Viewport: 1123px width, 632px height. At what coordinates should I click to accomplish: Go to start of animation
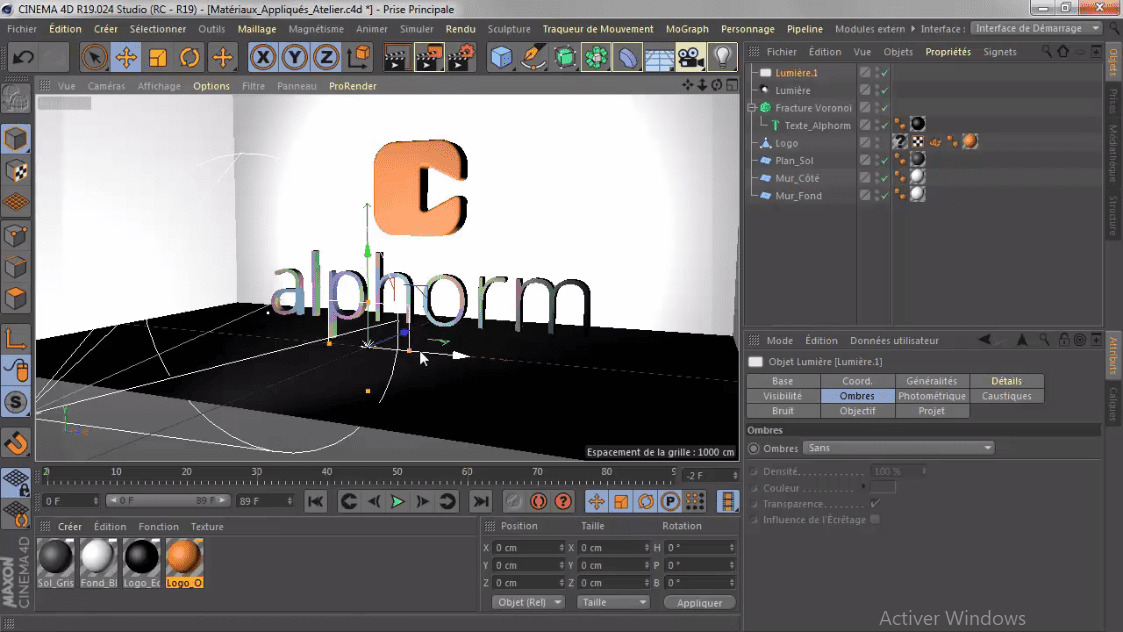[315, 502]
